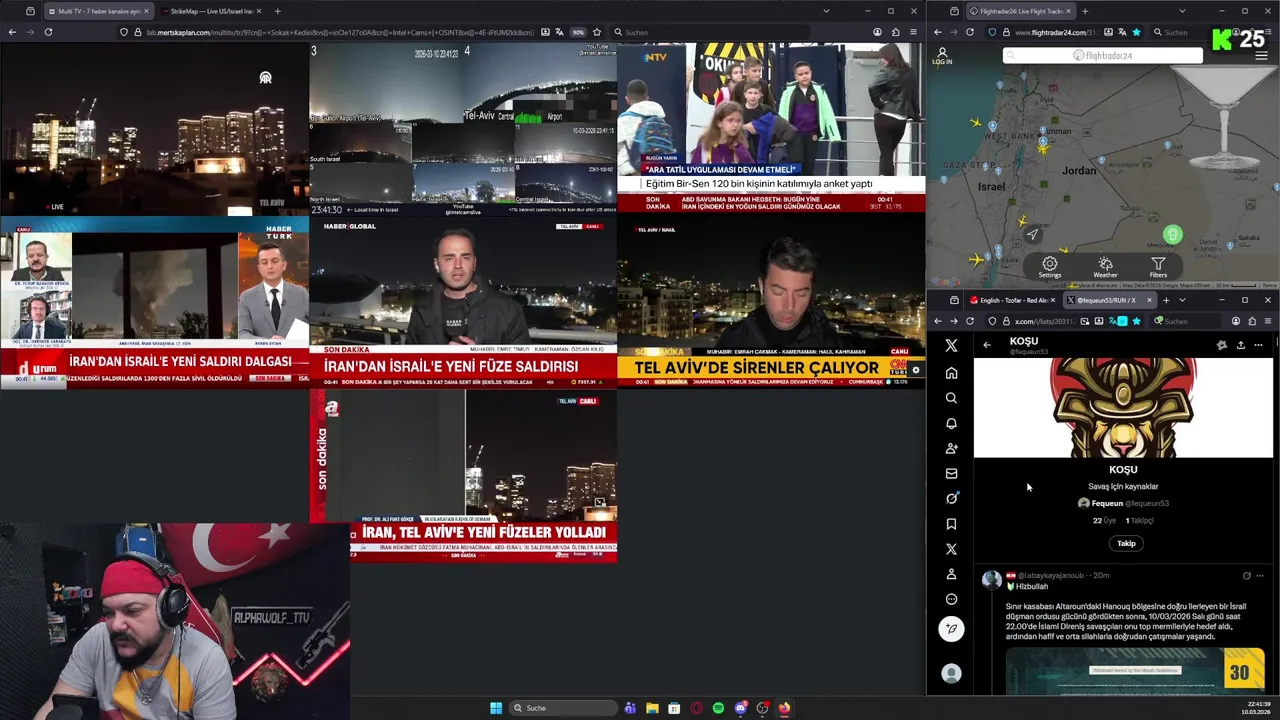
Task: Select the Flightradar24 Live Flight Tracker tab
Action: point(1022,11)
